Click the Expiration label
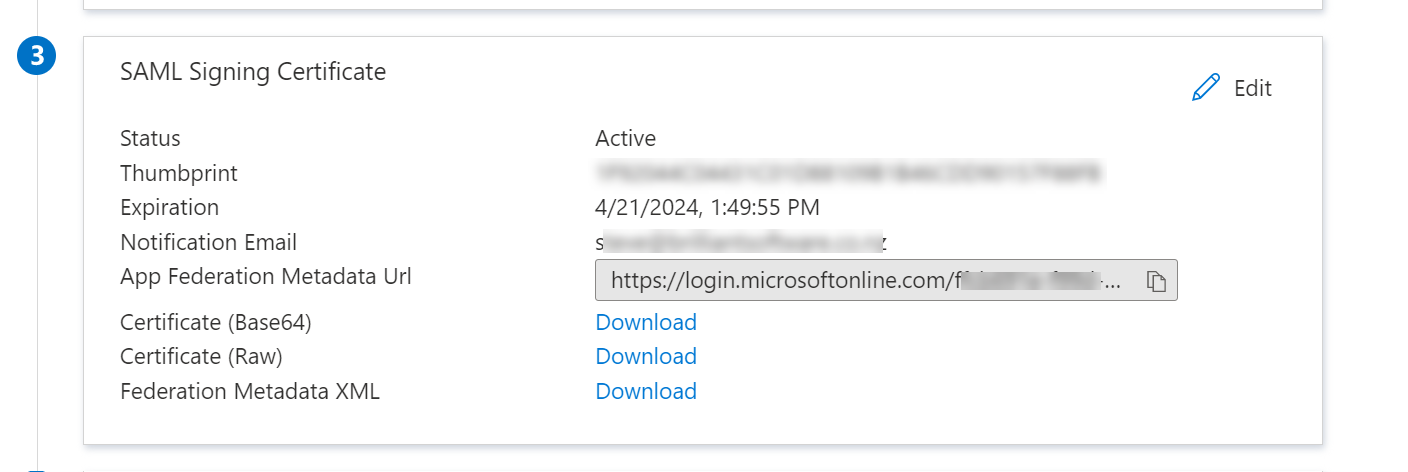 tap(169, 208)
